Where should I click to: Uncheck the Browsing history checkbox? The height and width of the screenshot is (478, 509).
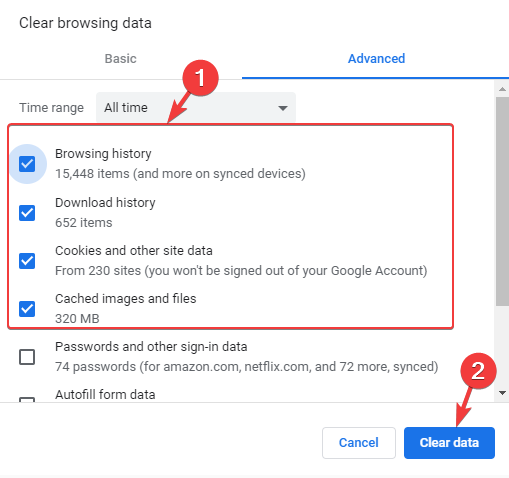tap(27, 164)
